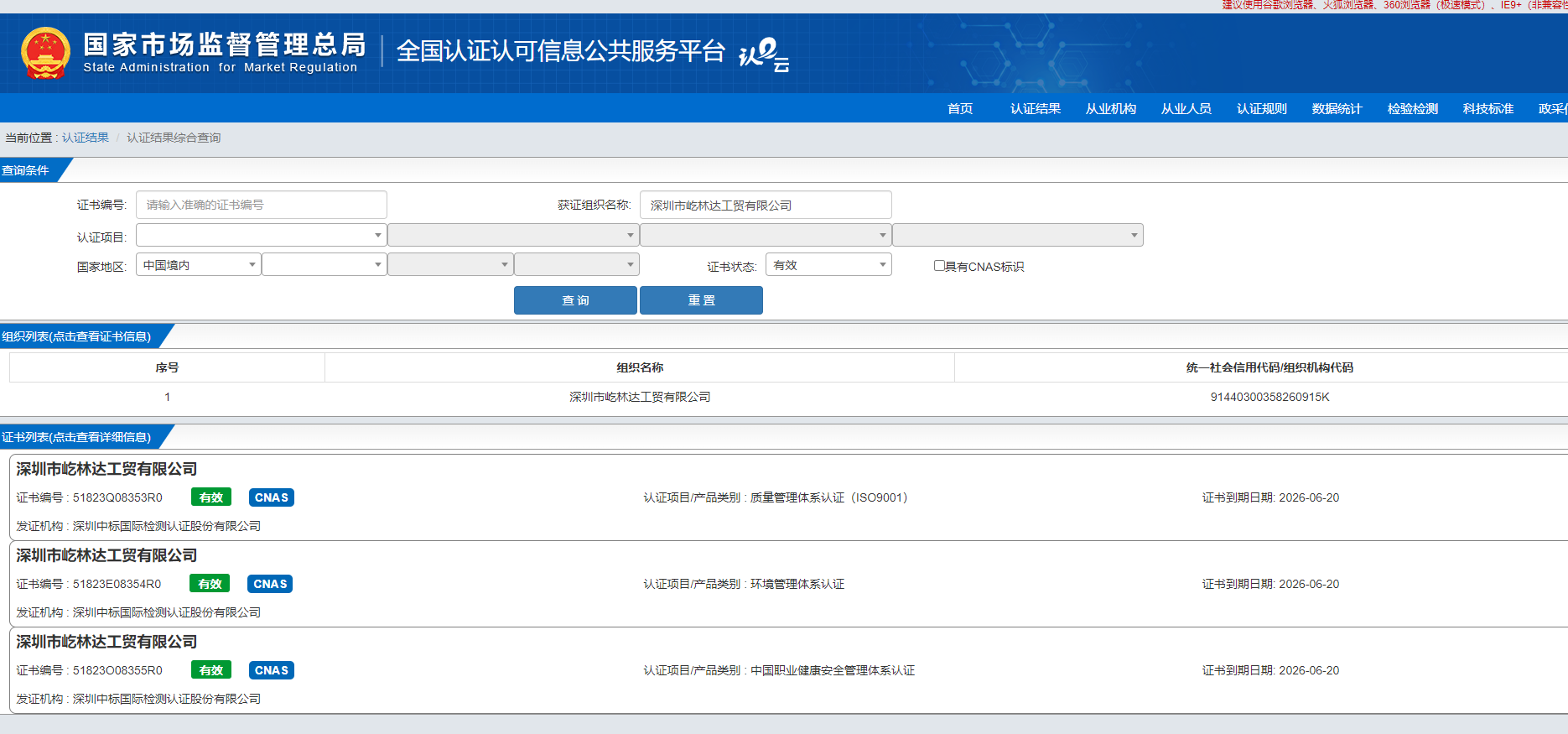Open the 从业机构 navigation menu item
The image size is (1568, 734).
tap(1110, 108)
